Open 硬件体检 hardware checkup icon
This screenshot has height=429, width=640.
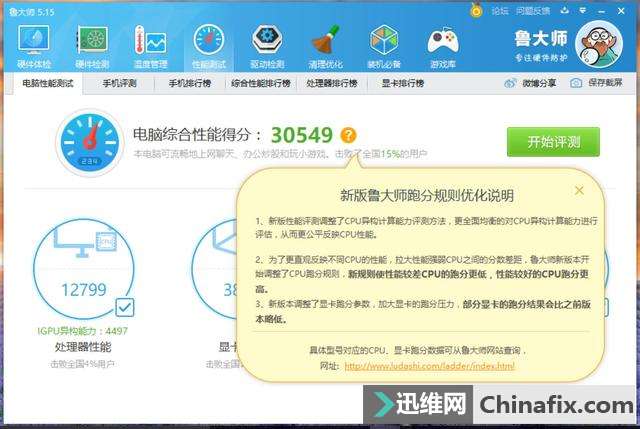(34, 46)
